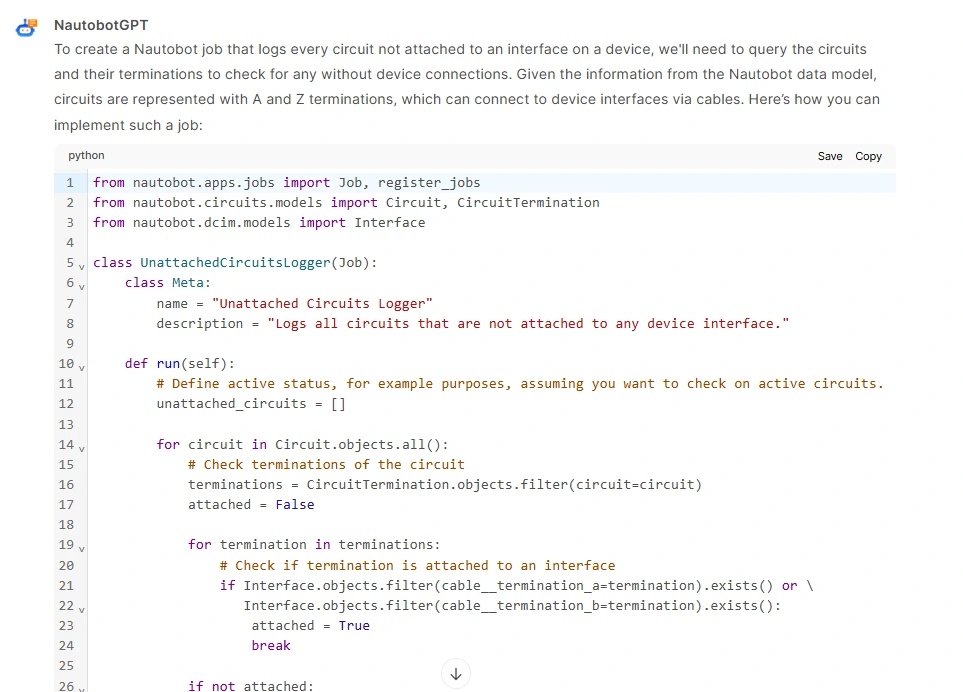Click the 'Check if termination is attached' comment
963x692 pixels.
417,566
